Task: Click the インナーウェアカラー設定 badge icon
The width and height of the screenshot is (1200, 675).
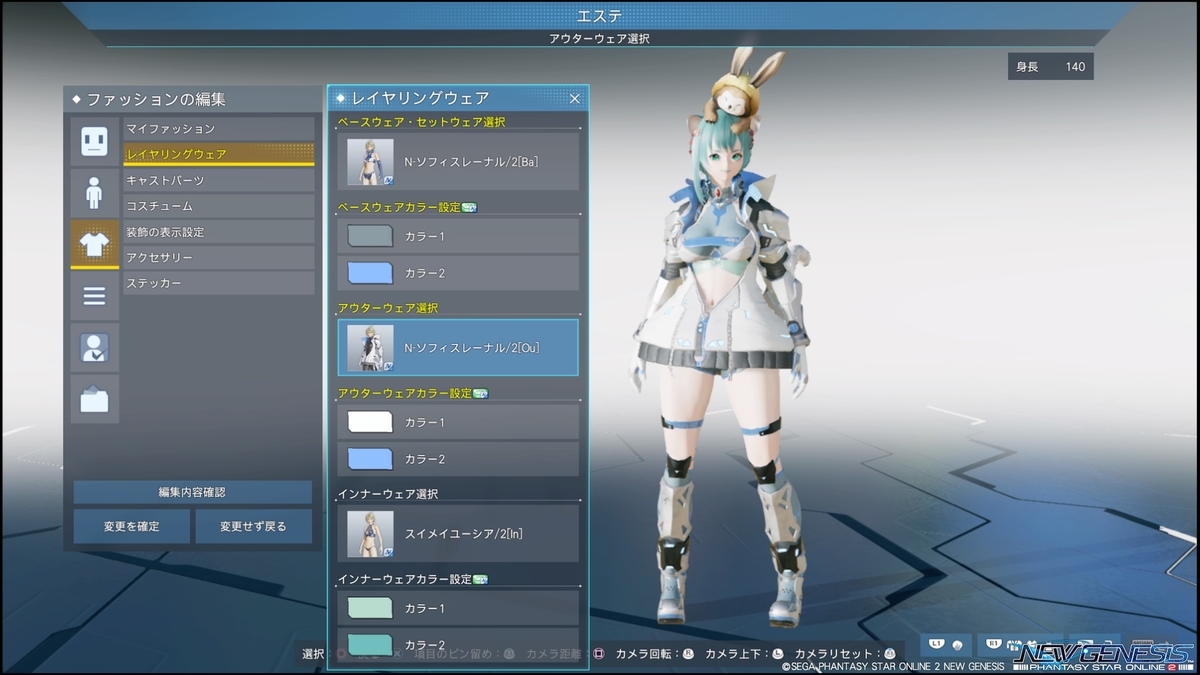Action: (x=480, y=580)
